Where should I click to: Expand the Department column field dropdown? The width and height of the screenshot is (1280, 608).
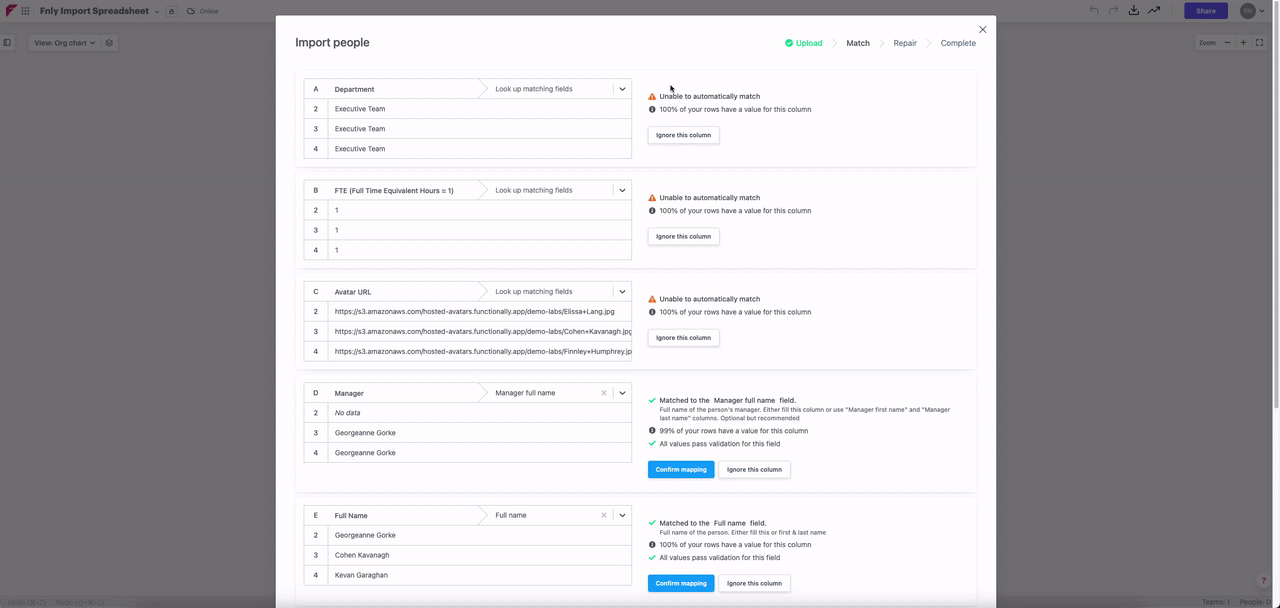622,89
